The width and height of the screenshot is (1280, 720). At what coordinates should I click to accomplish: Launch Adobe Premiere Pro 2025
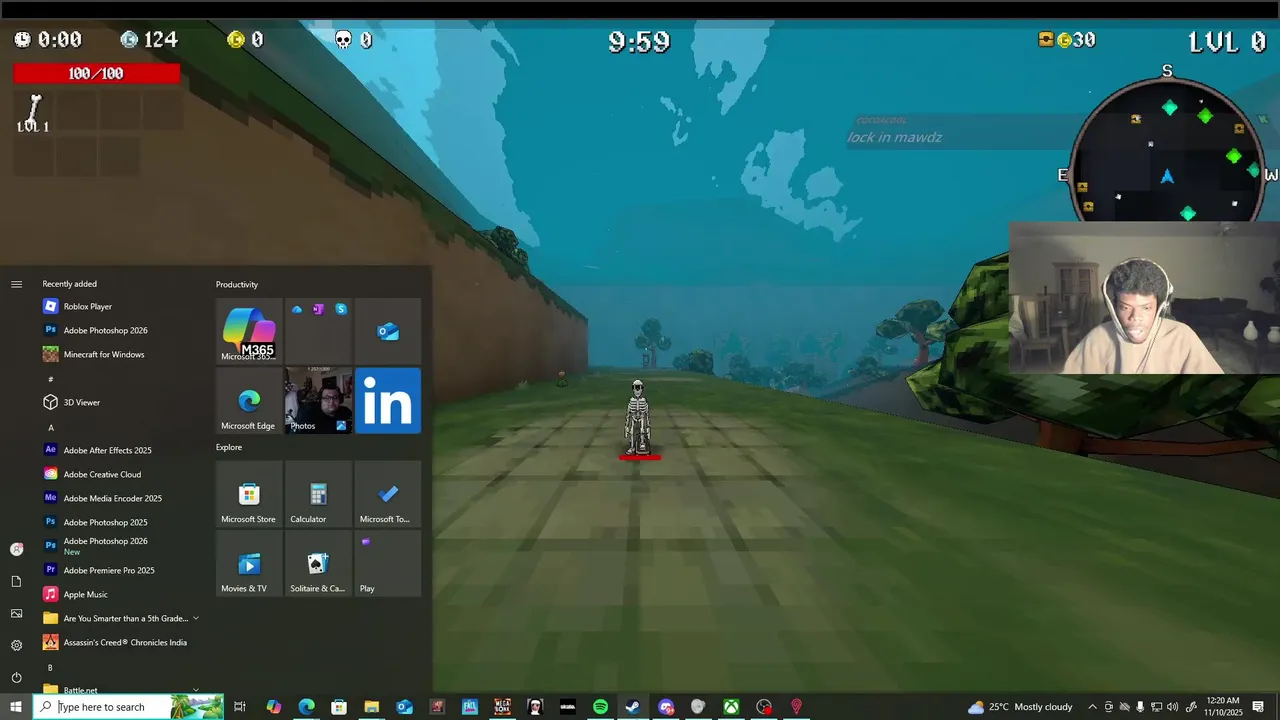[x=122, y=570]
